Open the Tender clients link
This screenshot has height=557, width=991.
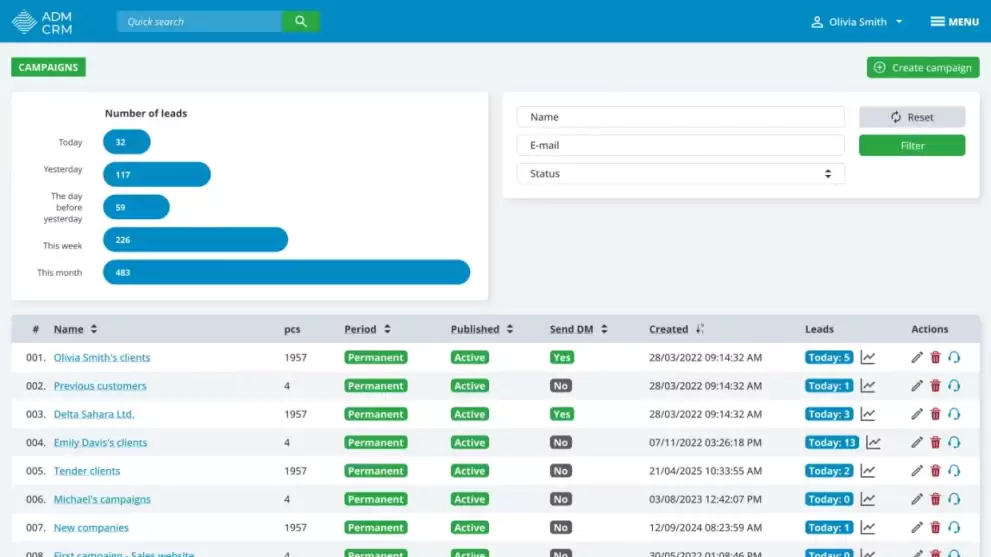(87, 471)
